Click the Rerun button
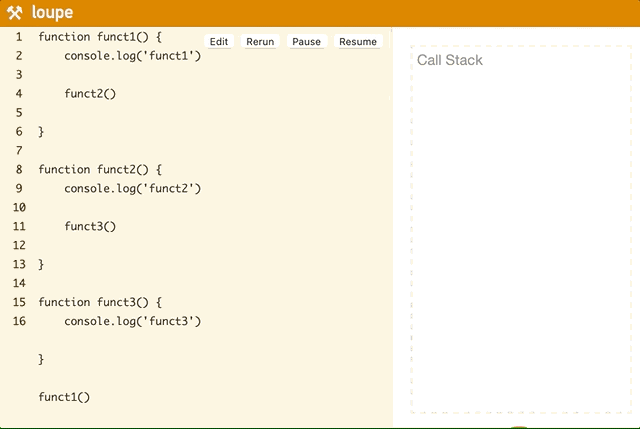 260,42
